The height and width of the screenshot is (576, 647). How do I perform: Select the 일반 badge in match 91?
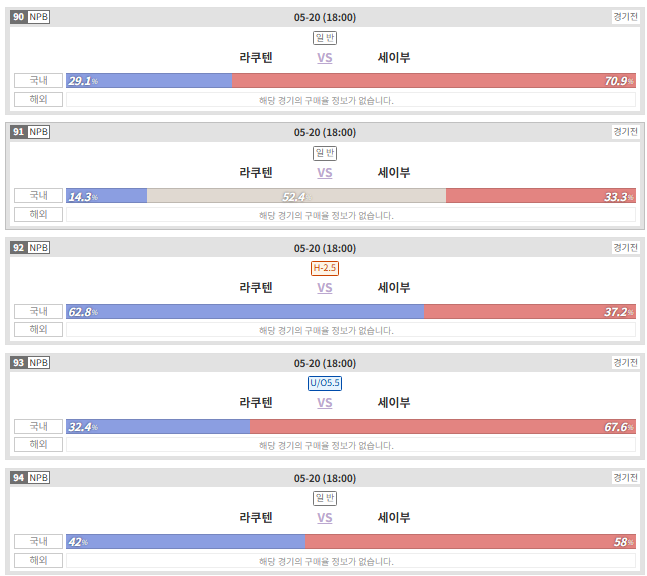point(325,153)
